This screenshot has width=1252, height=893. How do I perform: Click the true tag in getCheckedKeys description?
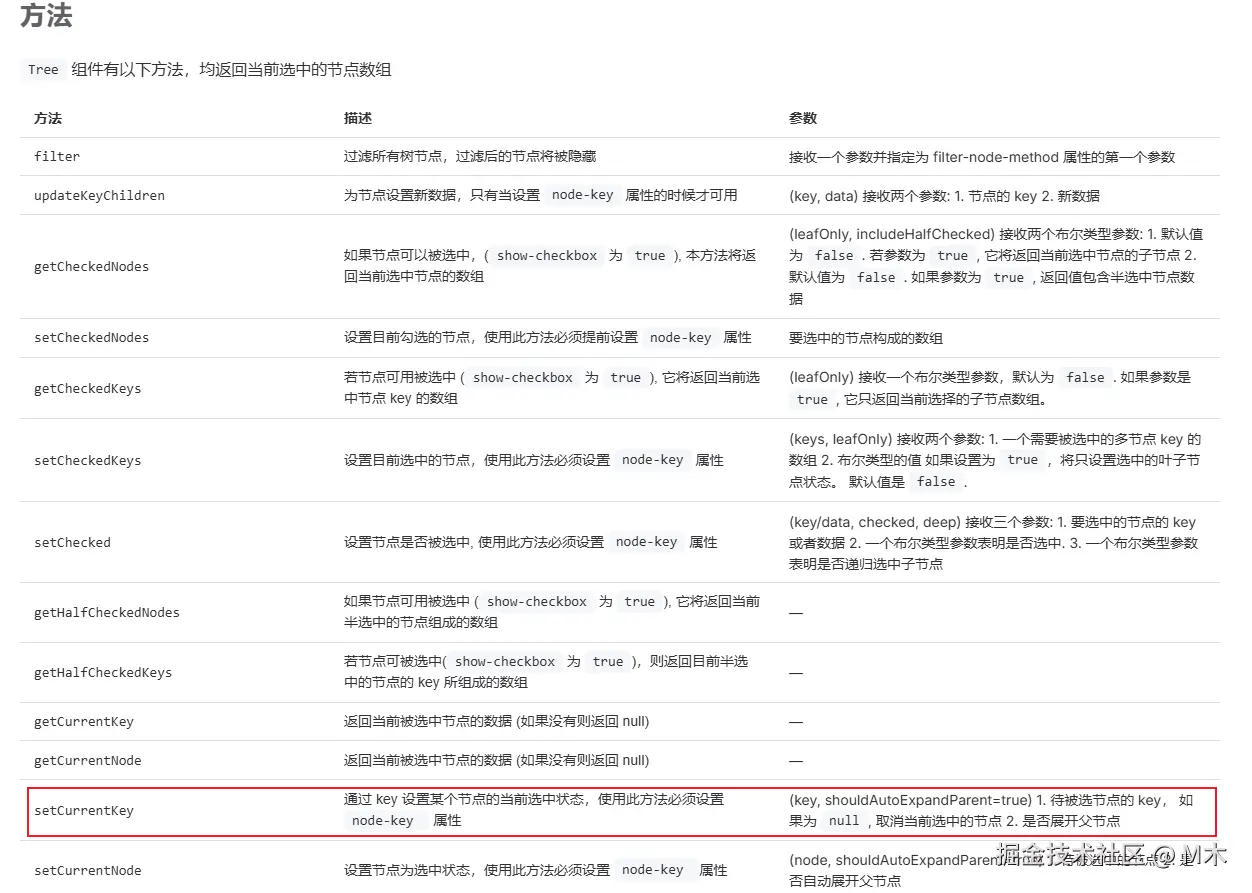click(626, 377)
